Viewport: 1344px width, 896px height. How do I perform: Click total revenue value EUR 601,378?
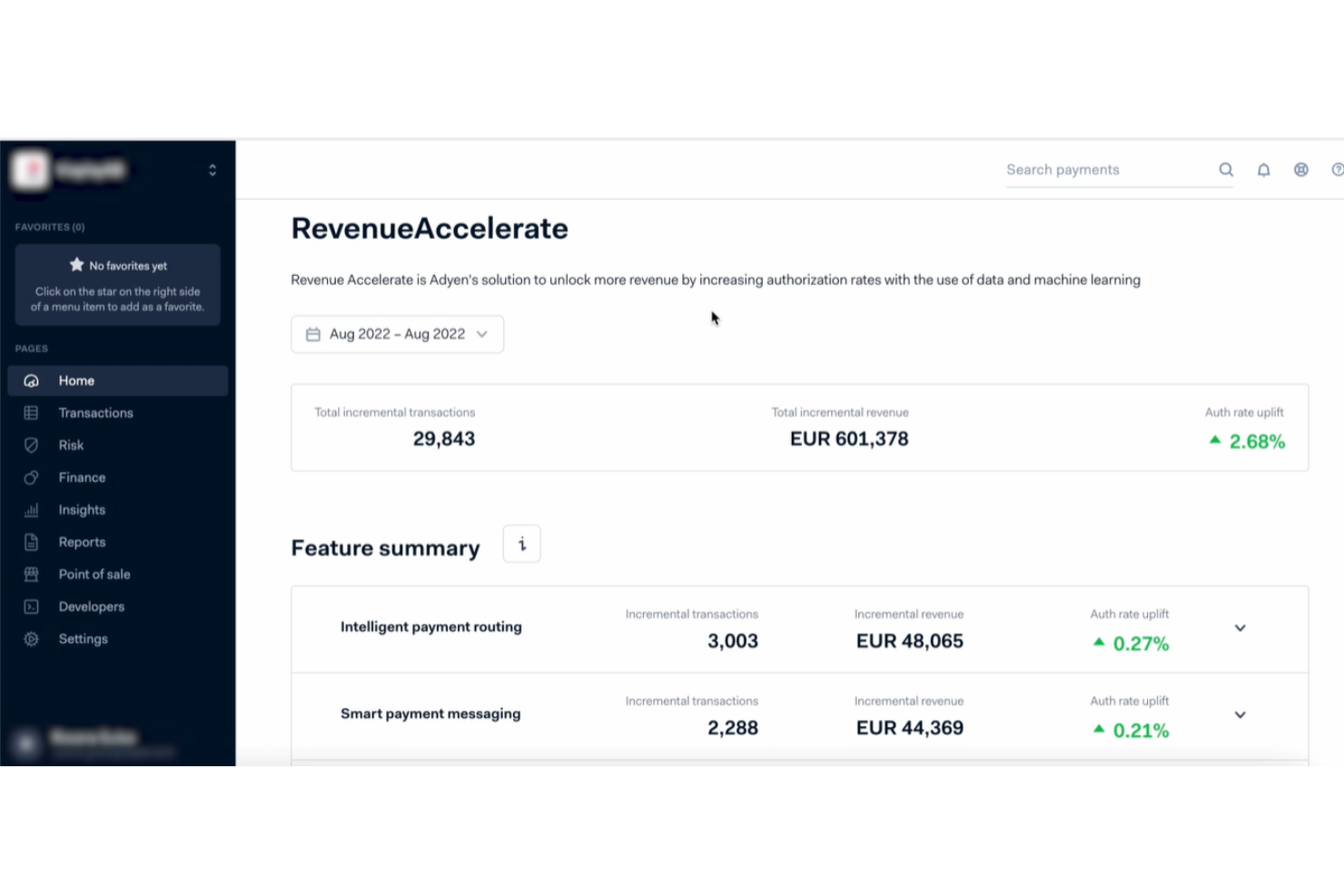click(x=849, y=439)
